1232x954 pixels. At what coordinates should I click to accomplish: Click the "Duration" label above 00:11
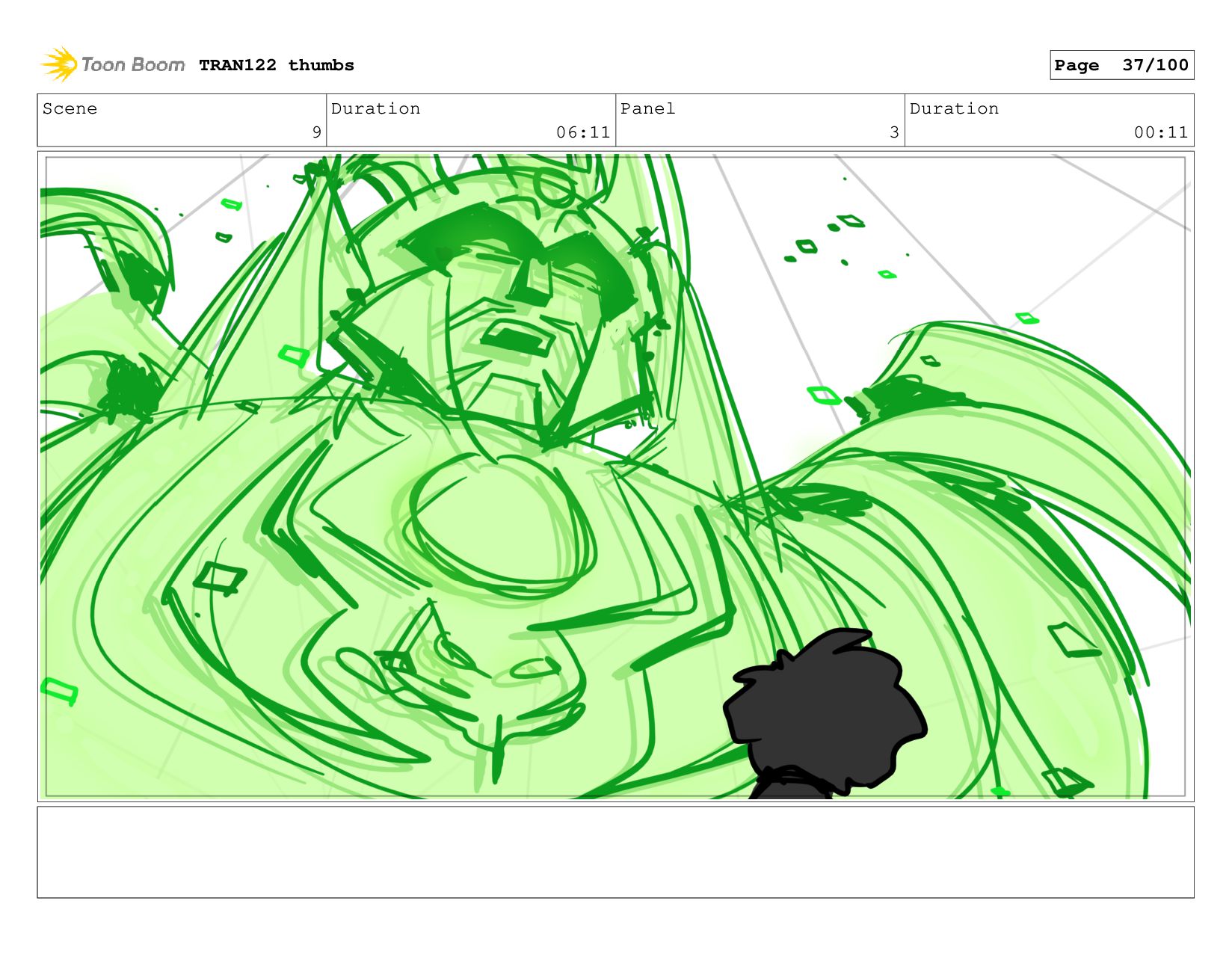[954, 108]
